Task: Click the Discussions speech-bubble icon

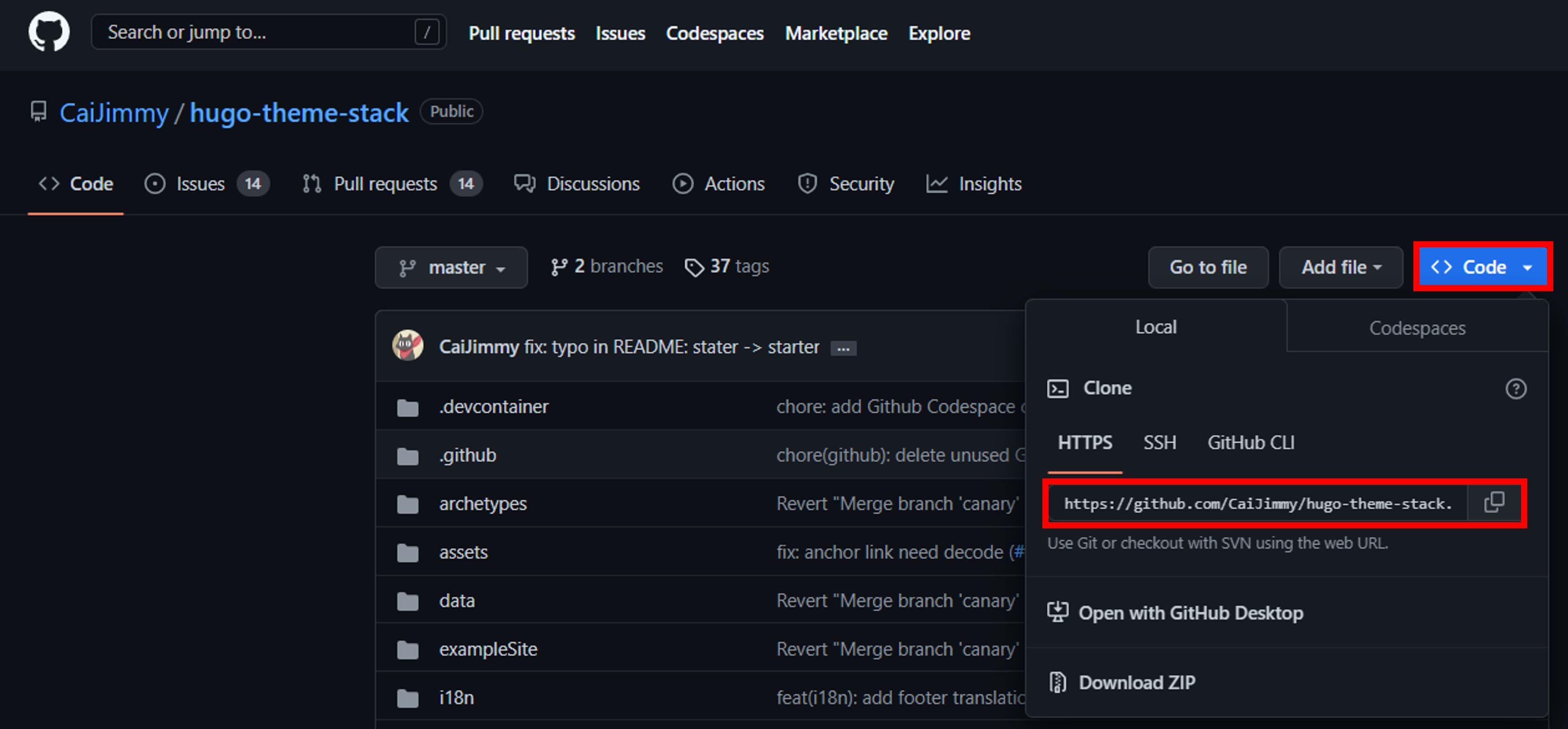Action: pos(525,183)
